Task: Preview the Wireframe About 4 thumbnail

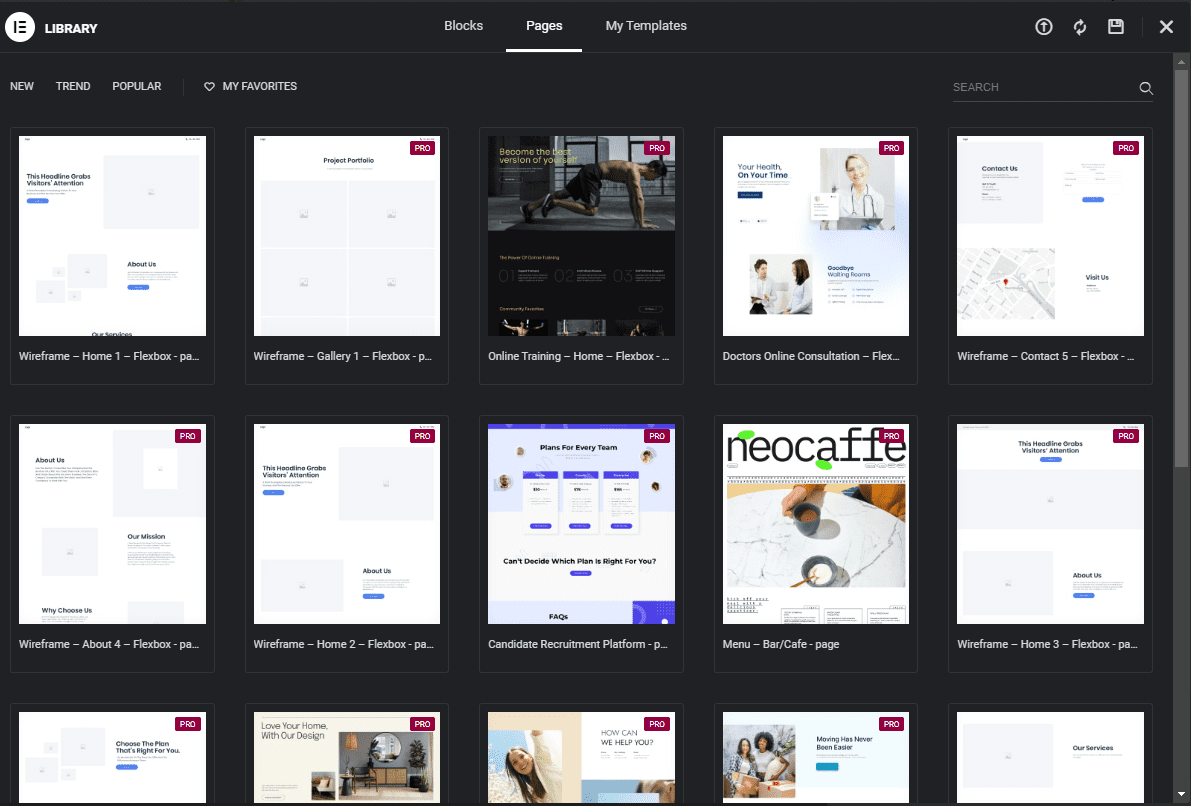Action: click(112, 523)
